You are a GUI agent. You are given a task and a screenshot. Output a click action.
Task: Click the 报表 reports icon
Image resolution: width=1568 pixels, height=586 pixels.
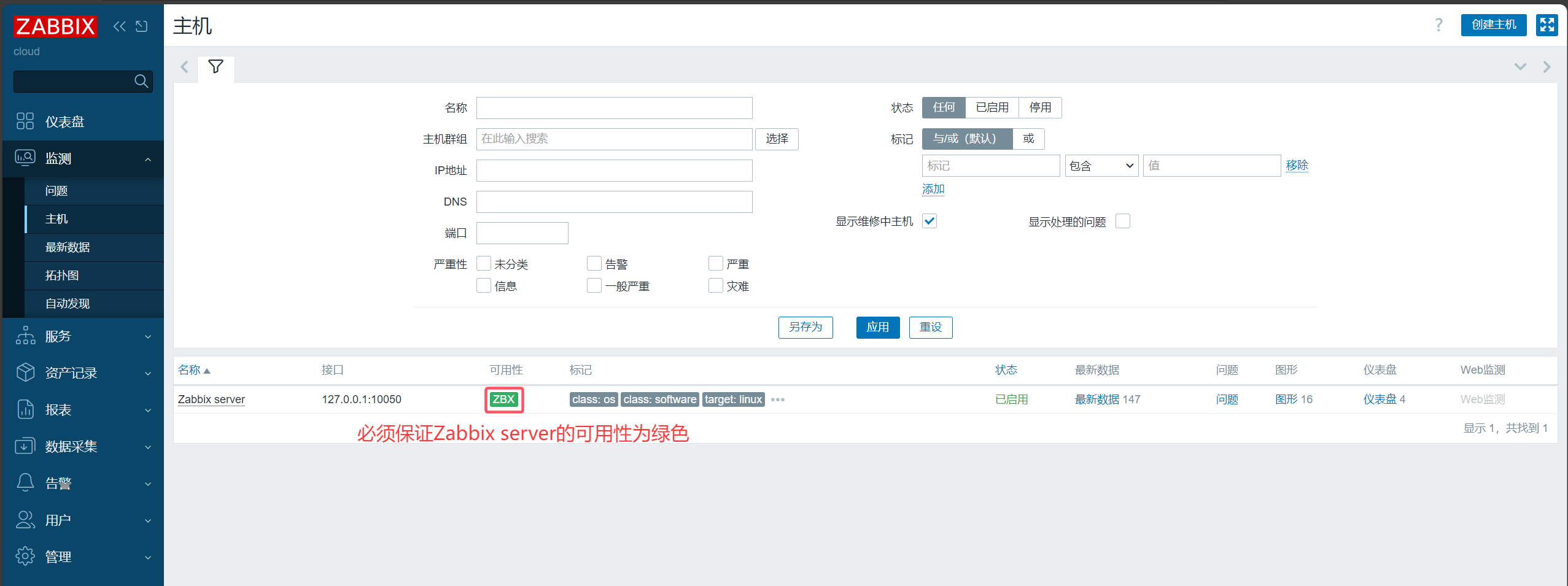point(25,409)
